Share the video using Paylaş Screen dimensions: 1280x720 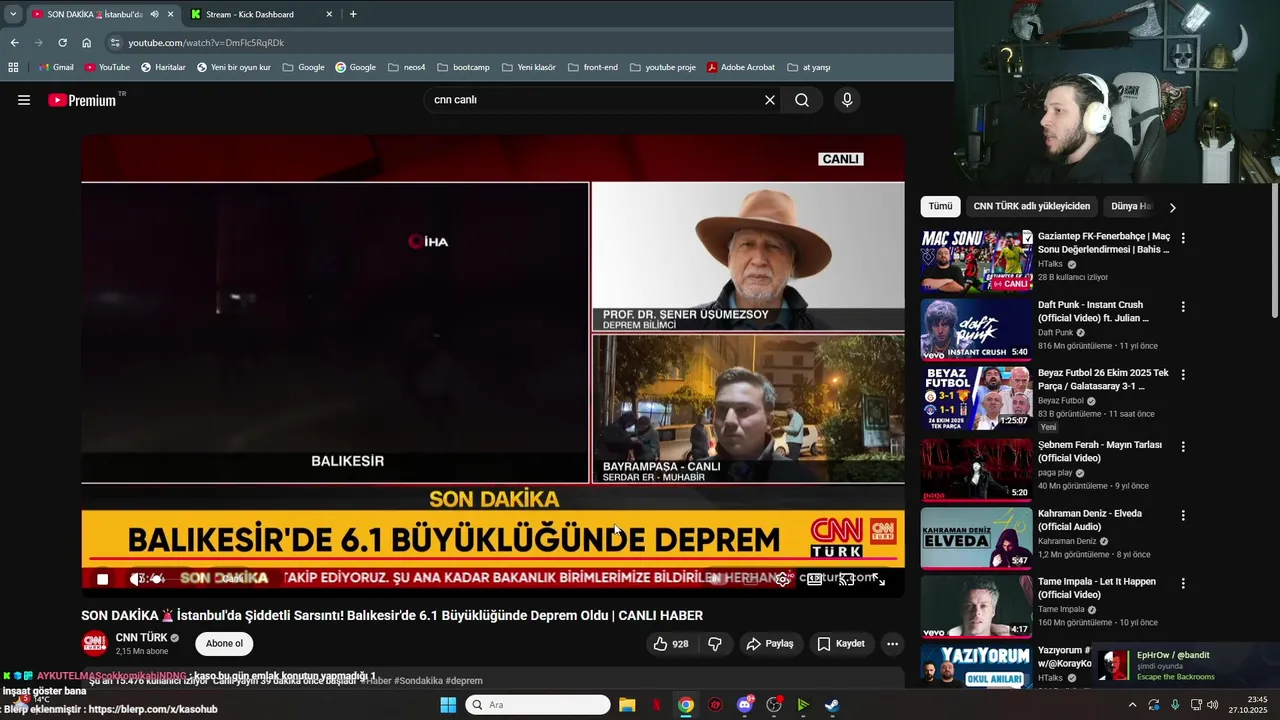770,644
